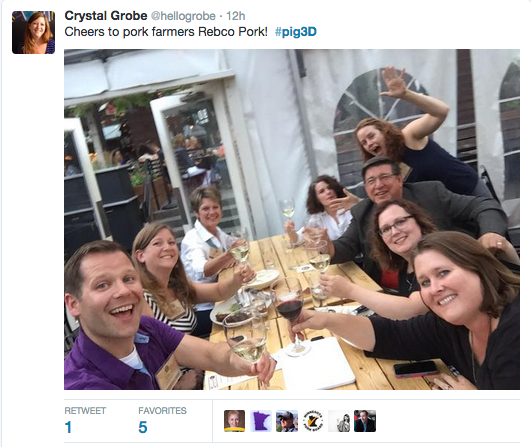View retweeters via the count 1
This screenshot has height=447, width=531.
point(68,427)
